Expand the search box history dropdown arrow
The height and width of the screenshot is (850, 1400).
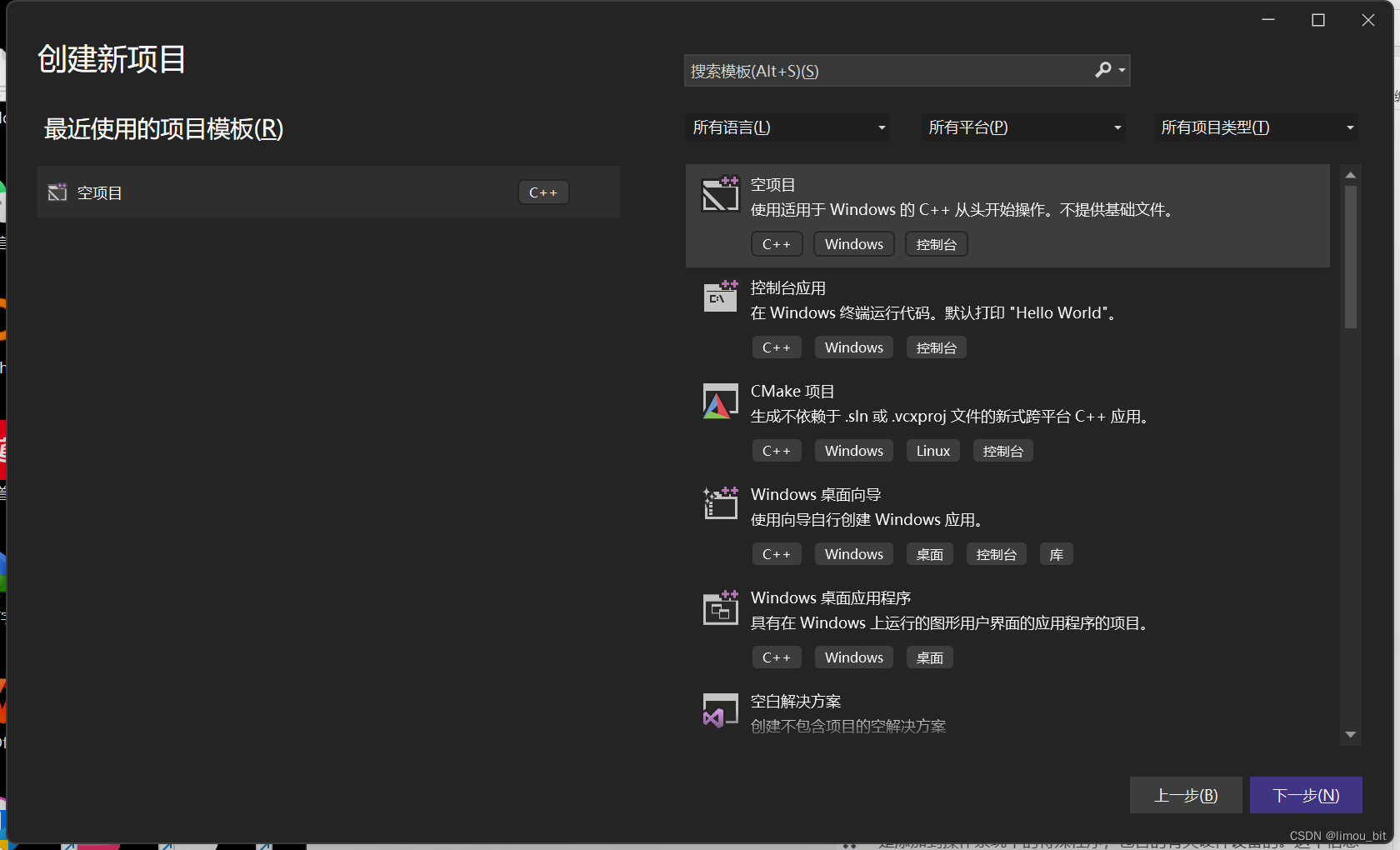click(1122, 70)
